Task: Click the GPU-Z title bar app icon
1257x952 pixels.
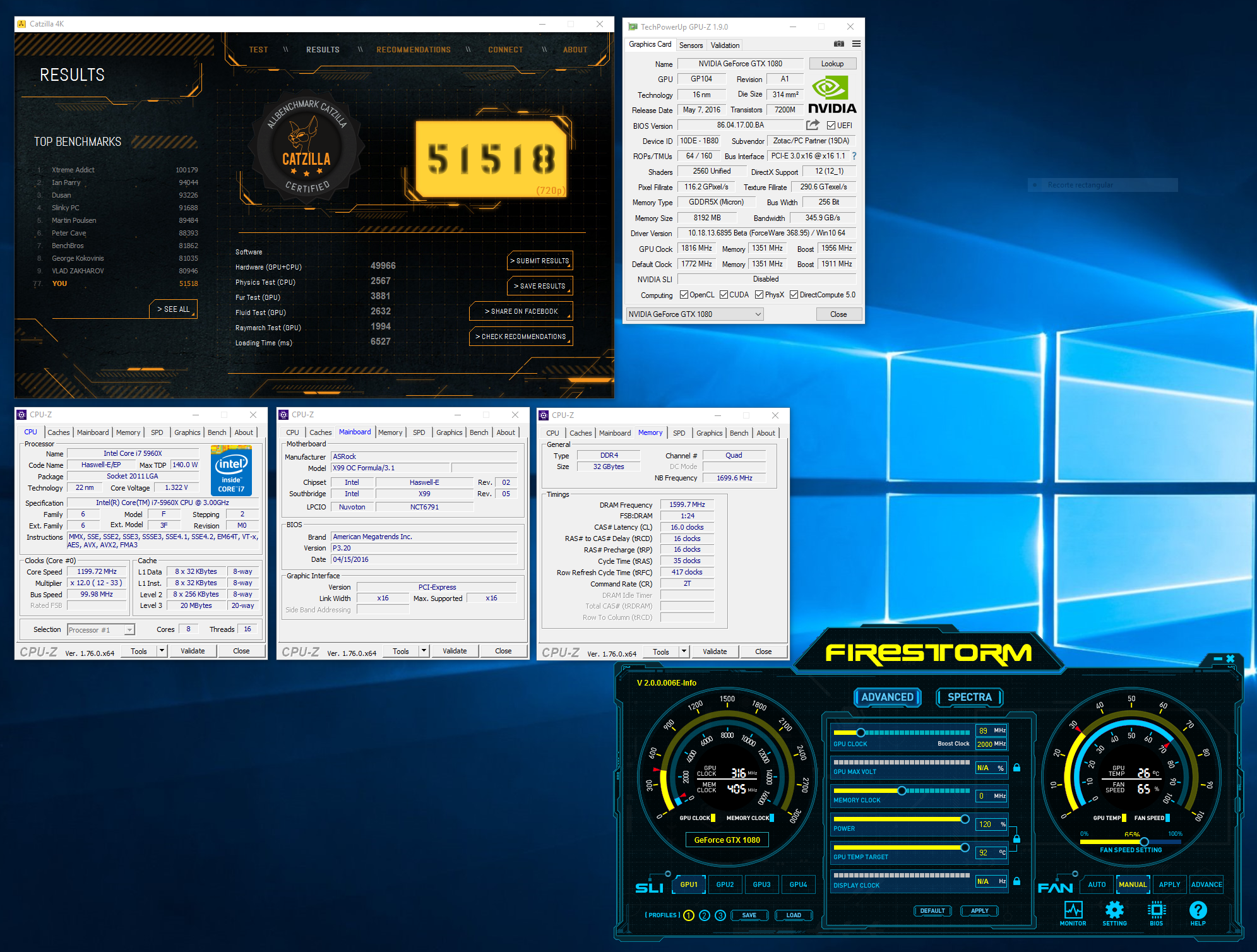Action: 633,27
